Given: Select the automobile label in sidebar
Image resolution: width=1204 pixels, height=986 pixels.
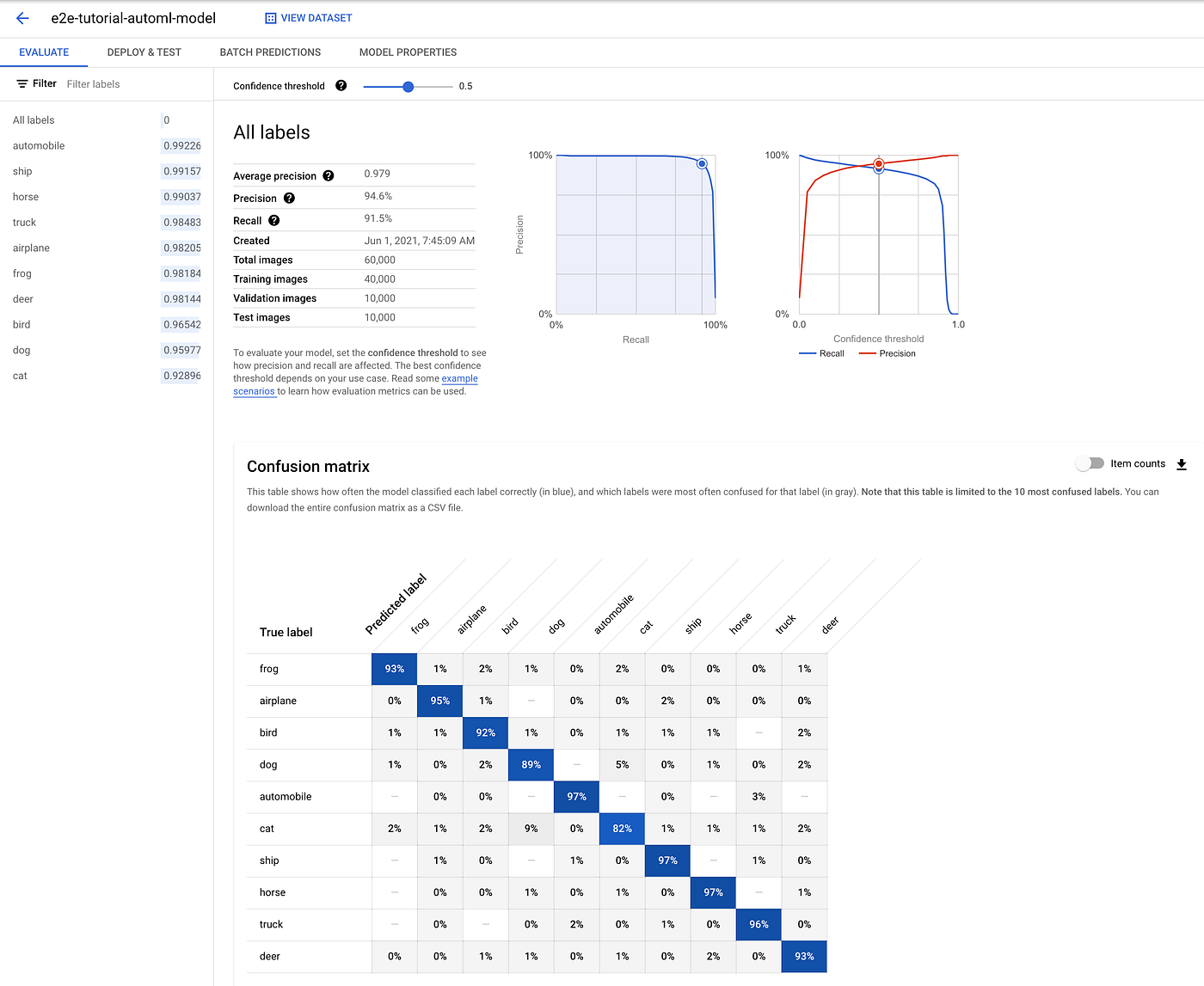Looking at the screenshot, I should pyautogui.click(x=107, y=146).
